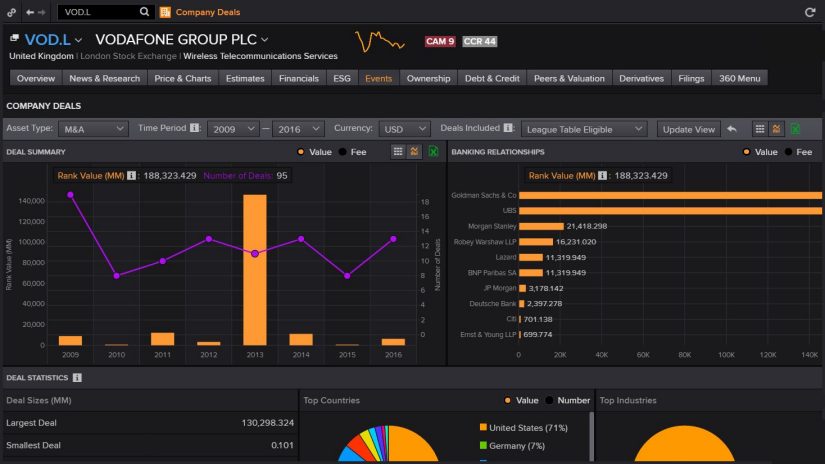The width and height of the screenshot is (825, 464).
Task: Switch to the Price & Charts tab
Action: (183, 78)
